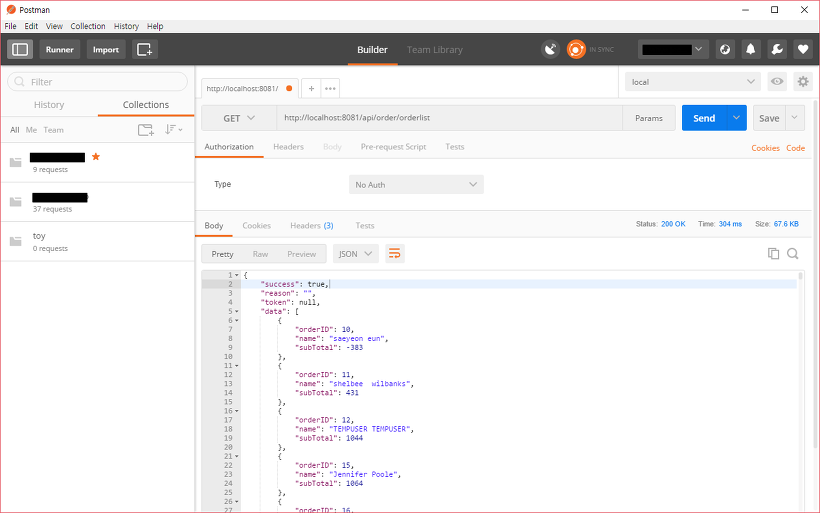Toggle line wrap icon in response
This screenshot has width=820, height=513.
(395, 254)
